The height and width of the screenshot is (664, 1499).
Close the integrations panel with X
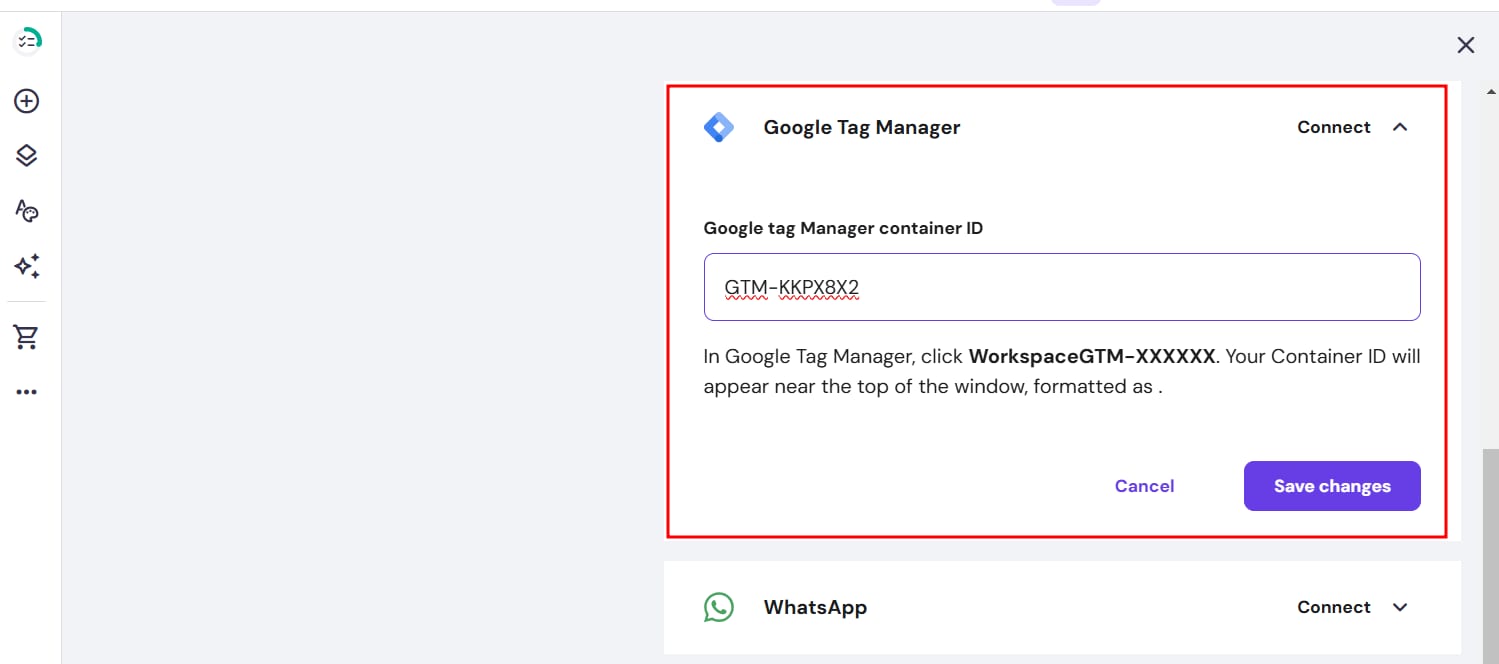point(1465,45)
